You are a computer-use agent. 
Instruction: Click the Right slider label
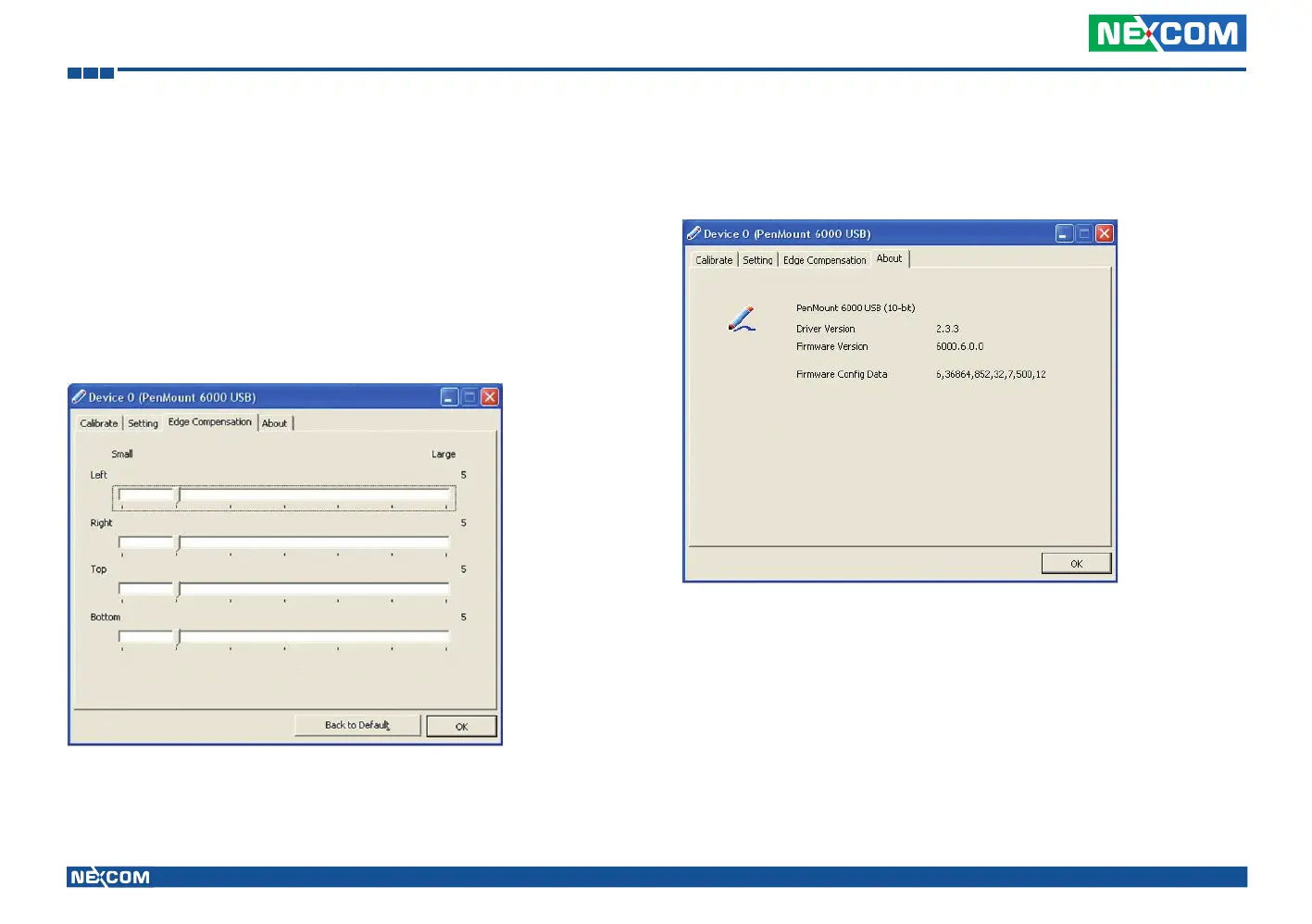(x=101, y=523)
